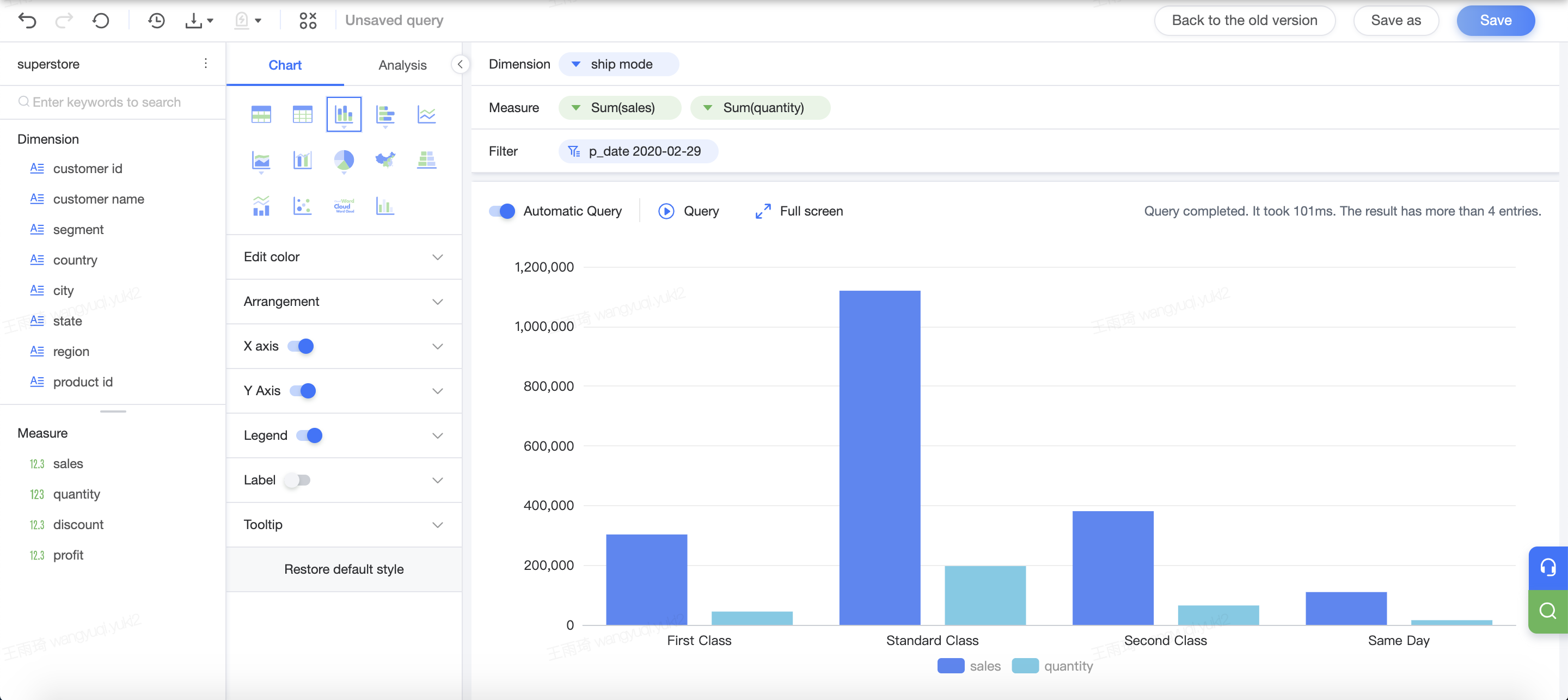
Task: Select the combined line and bar chart
Action: 261,206
